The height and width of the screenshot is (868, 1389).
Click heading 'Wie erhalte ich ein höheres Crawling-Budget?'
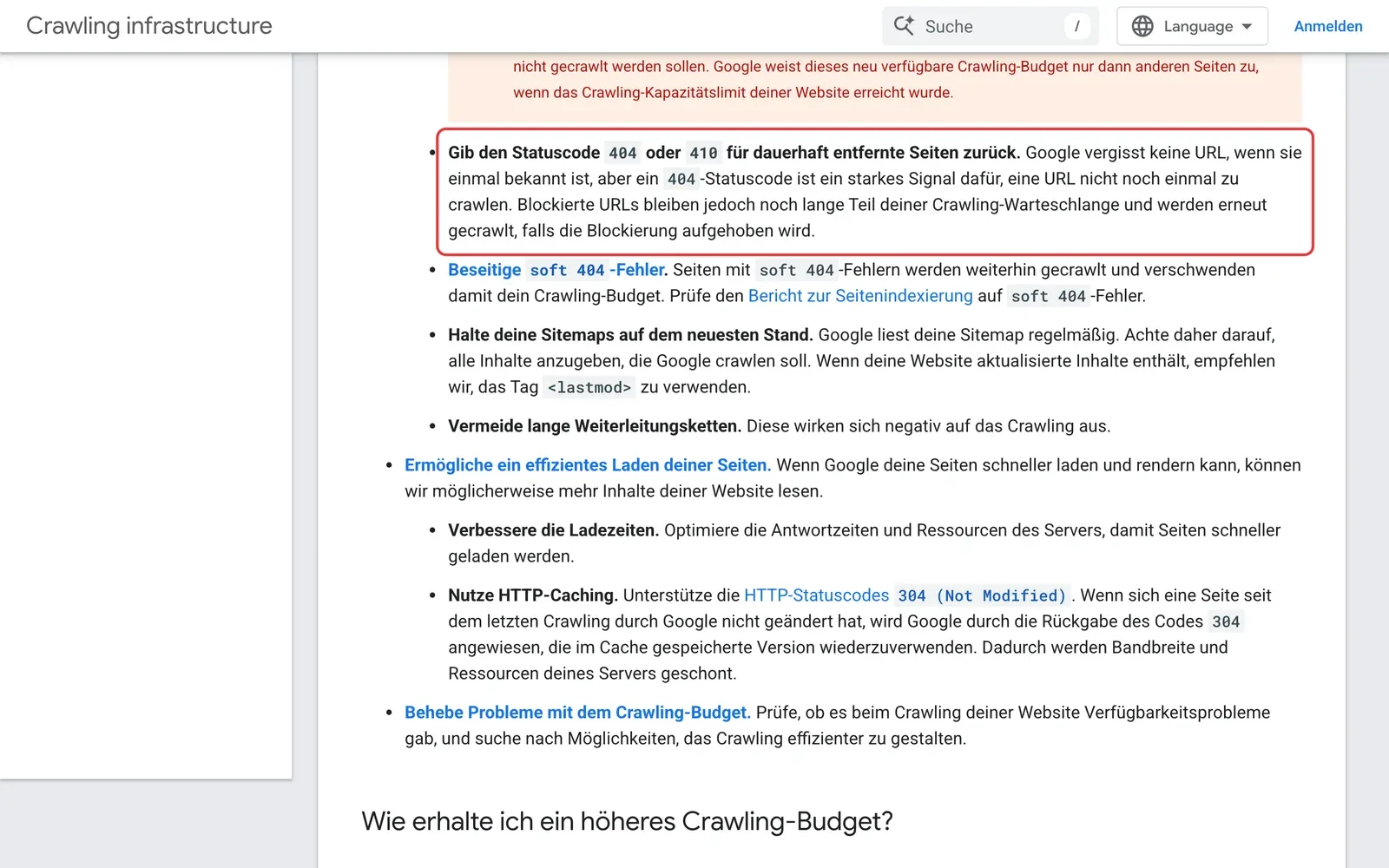click(x=627, y=821)
